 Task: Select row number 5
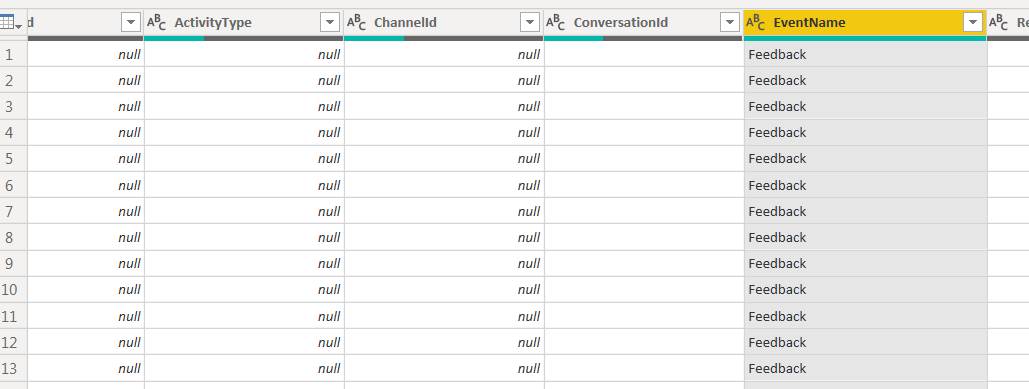[13, 159]
